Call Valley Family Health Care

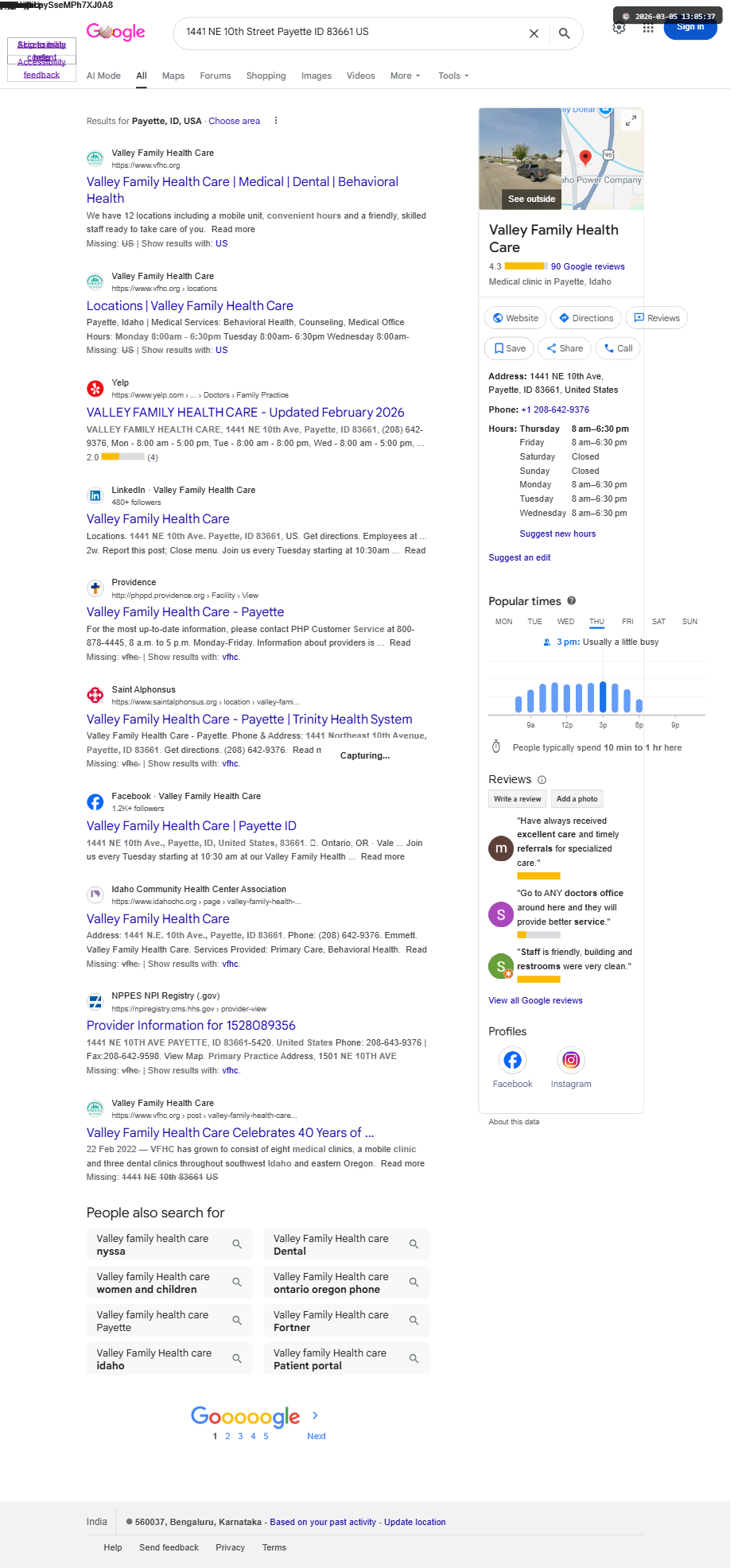pyautogui.click(x=618, y=348)
